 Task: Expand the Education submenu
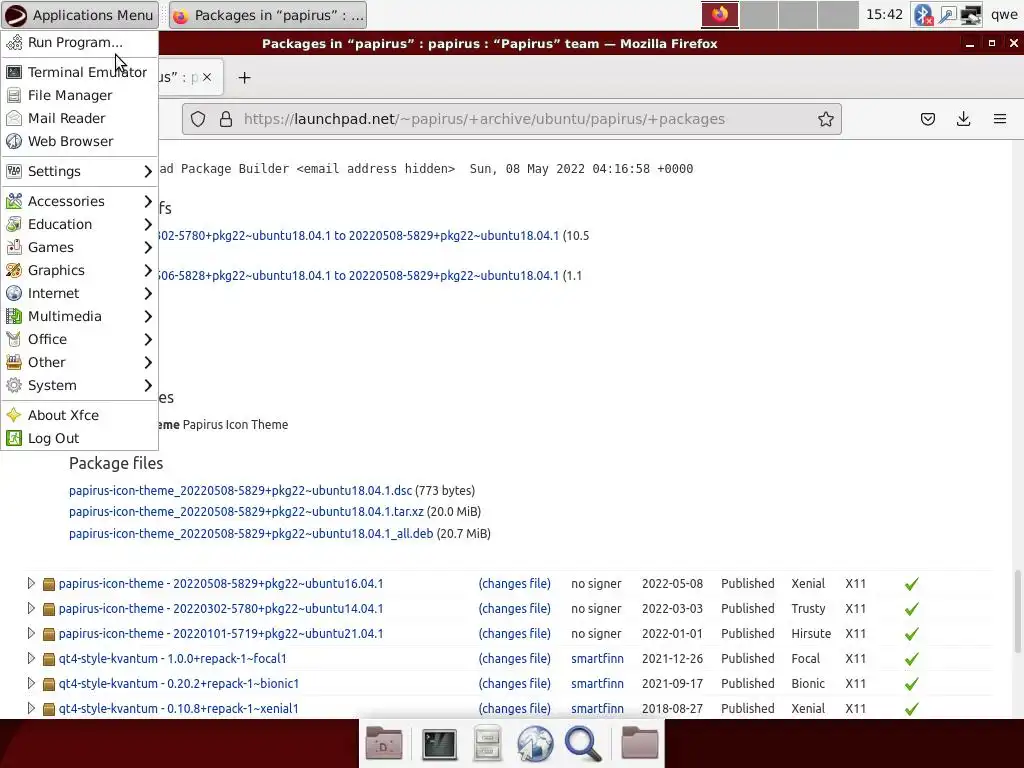[79, 224]
